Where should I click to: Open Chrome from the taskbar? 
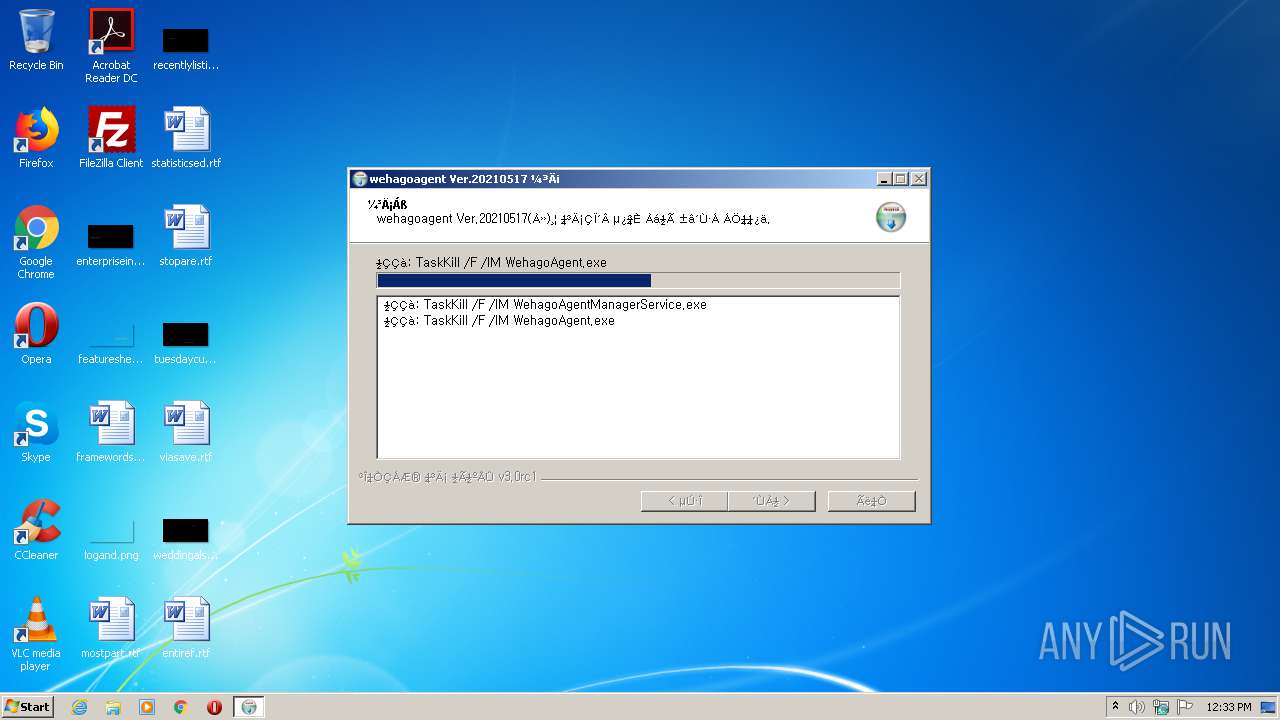tap(181, 707)
